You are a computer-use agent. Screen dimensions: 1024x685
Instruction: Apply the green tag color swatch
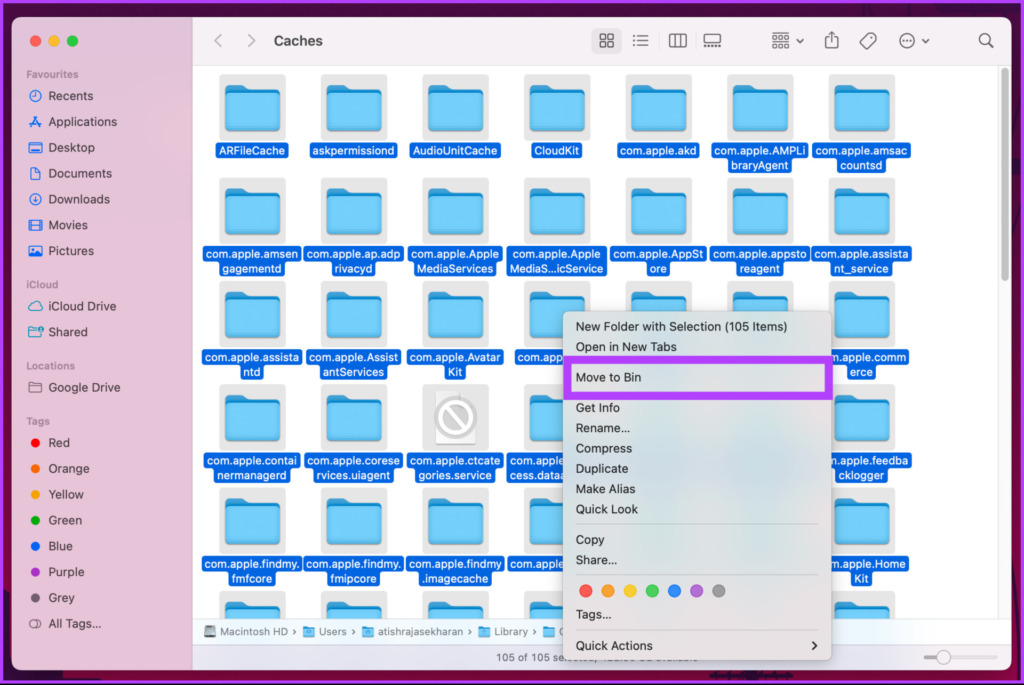(652, 591)
